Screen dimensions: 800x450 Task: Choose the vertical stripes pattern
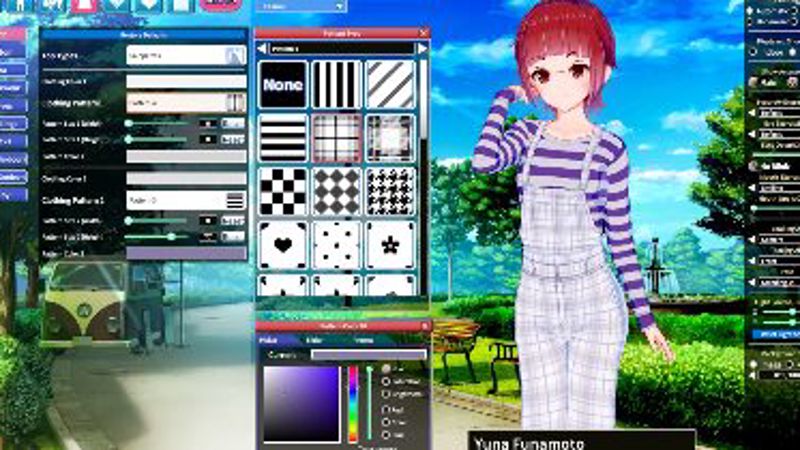(337, 85)
